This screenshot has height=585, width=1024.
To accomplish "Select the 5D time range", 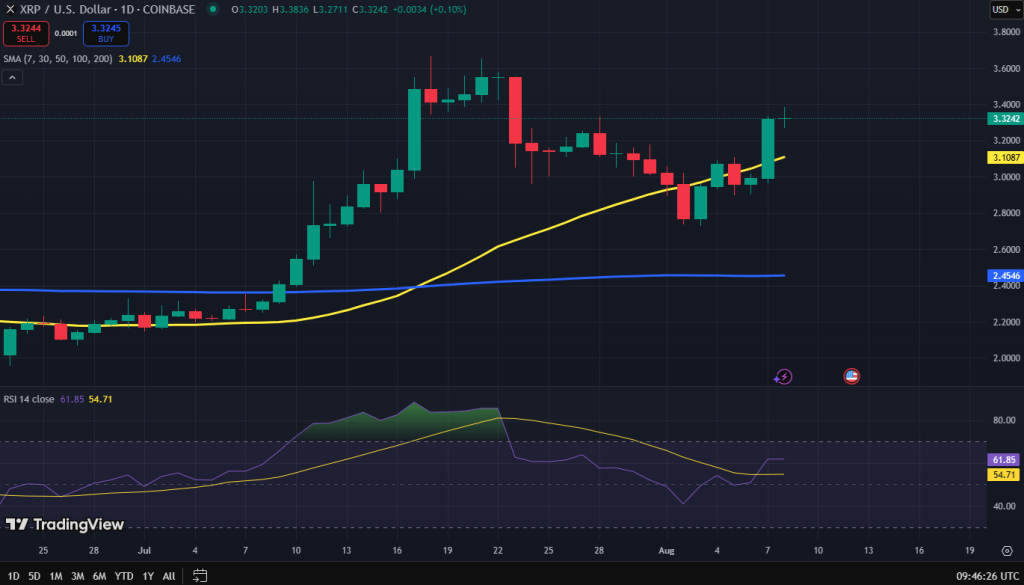I will (x=34, y=576).
